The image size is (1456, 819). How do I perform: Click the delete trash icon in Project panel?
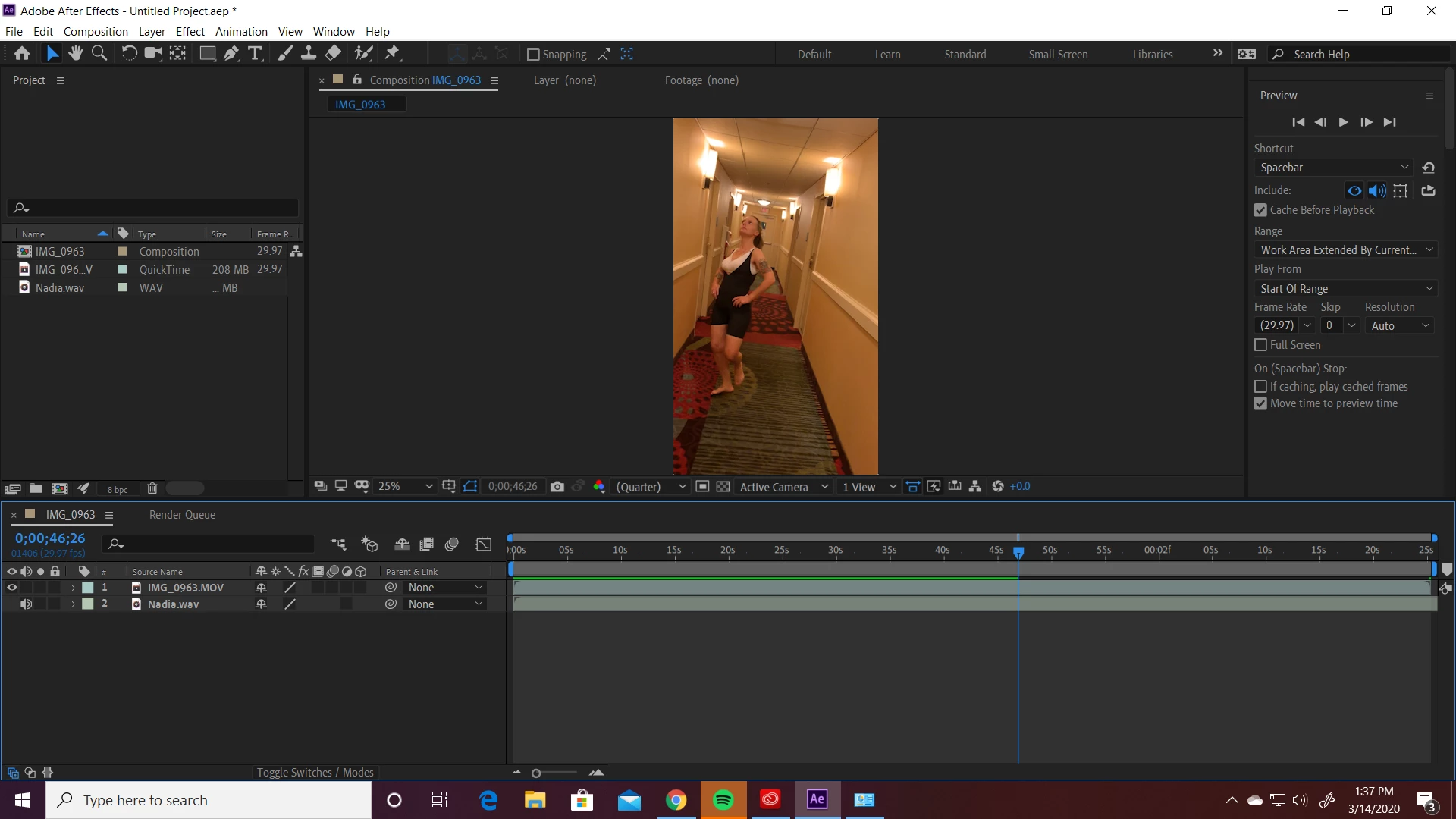152,489
